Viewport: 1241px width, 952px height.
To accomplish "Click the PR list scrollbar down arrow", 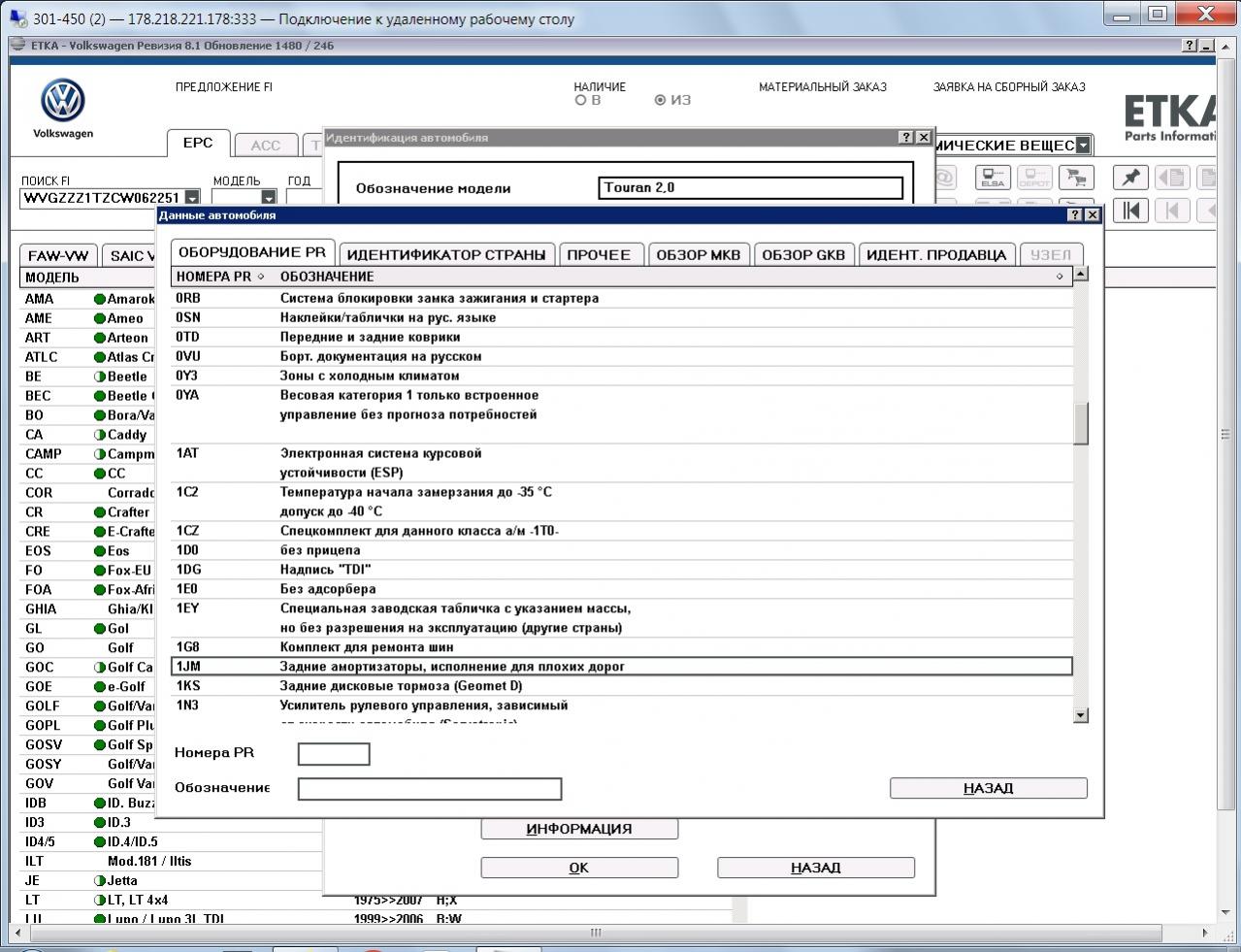I will click(x=1081, y=715).
